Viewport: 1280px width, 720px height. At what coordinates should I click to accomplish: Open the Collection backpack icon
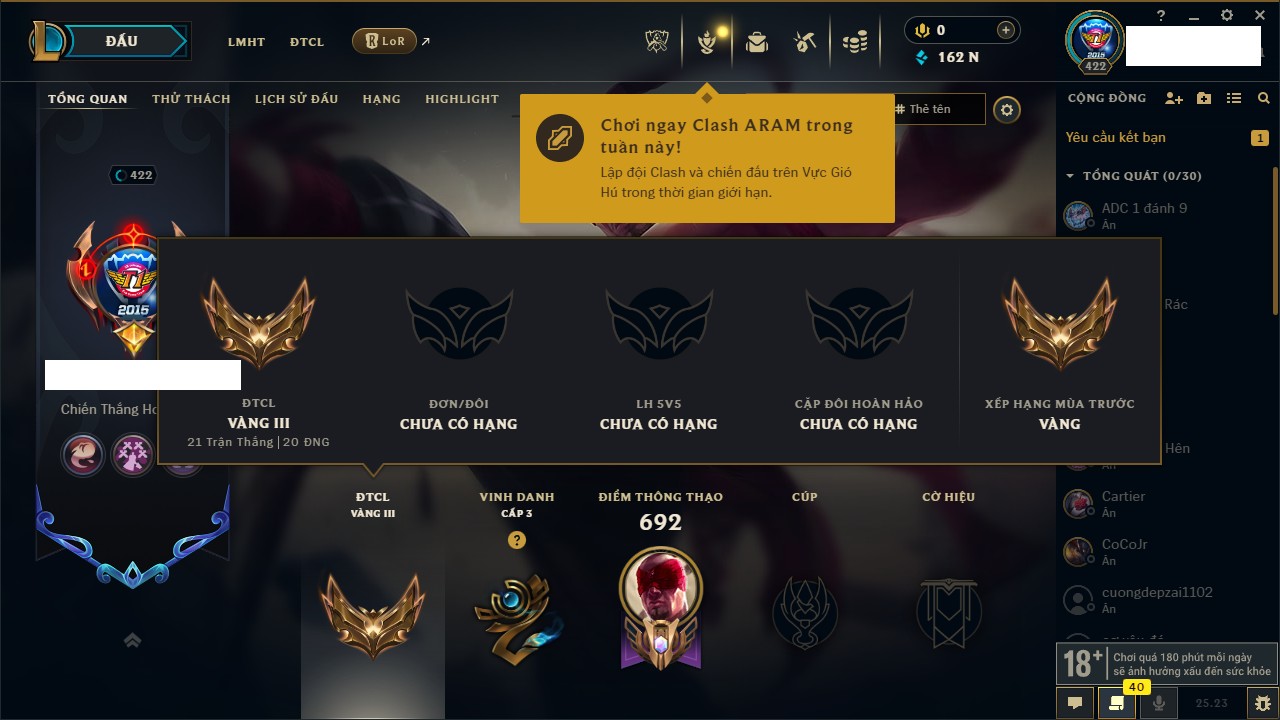[x=757, y=42]
